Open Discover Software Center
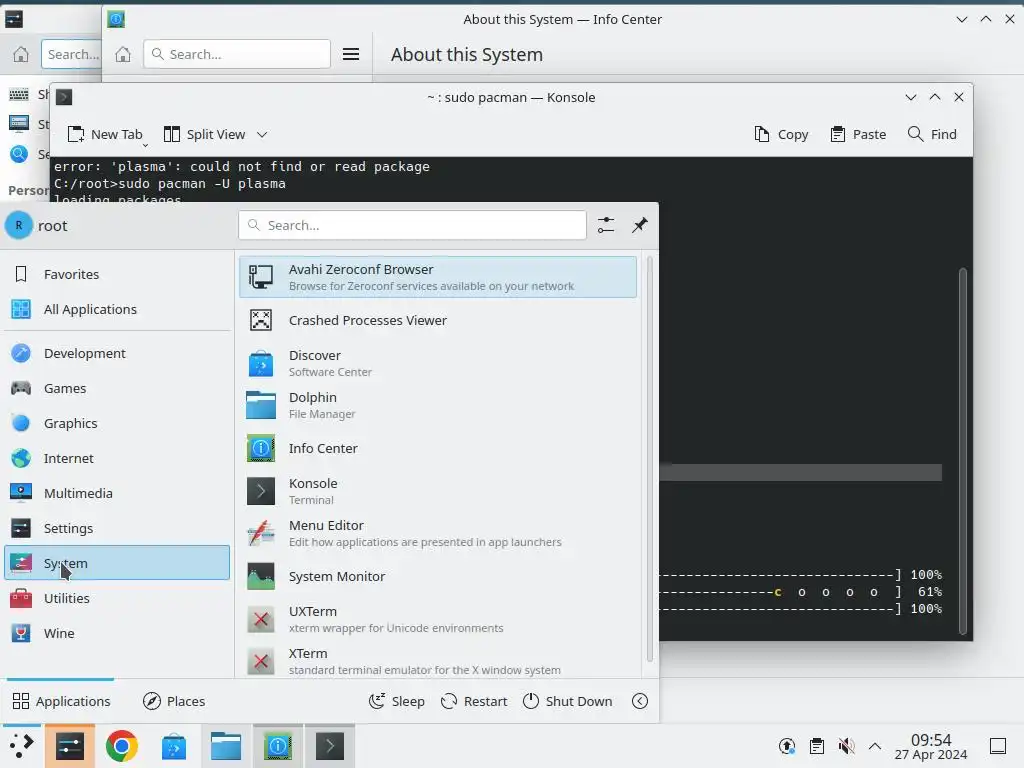 tap(438, 363)
